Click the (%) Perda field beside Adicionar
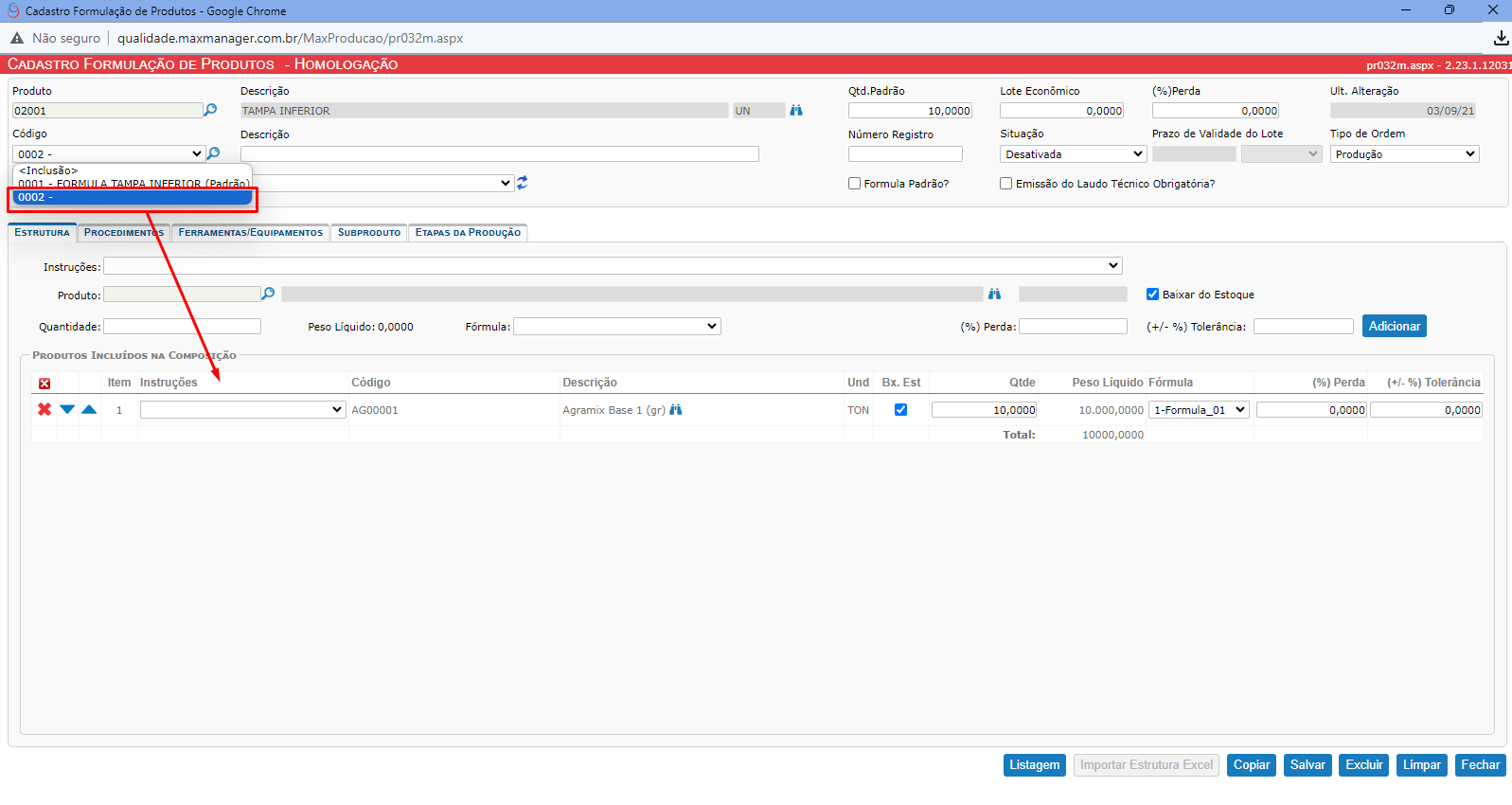This screenshot has width=1512, height=805. pyautogui.click(x=1073, y=326)
